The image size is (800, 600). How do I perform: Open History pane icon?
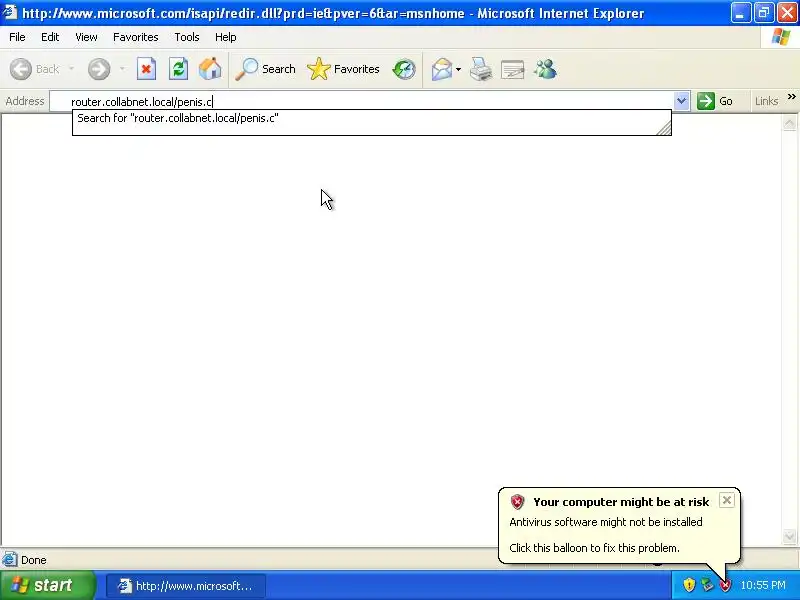tap(404, 69)
